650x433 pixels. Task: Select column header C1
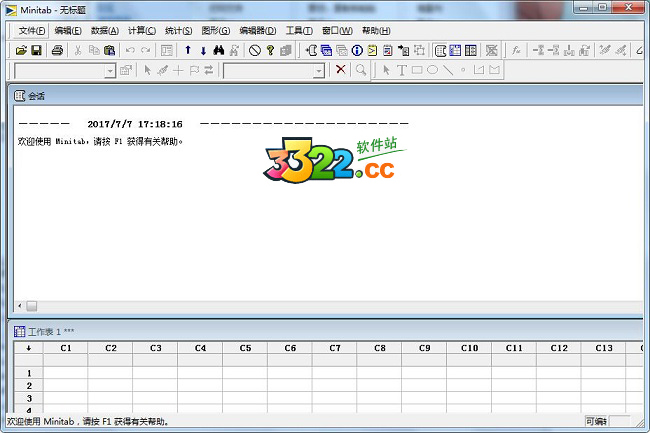(x=65, y=348)
